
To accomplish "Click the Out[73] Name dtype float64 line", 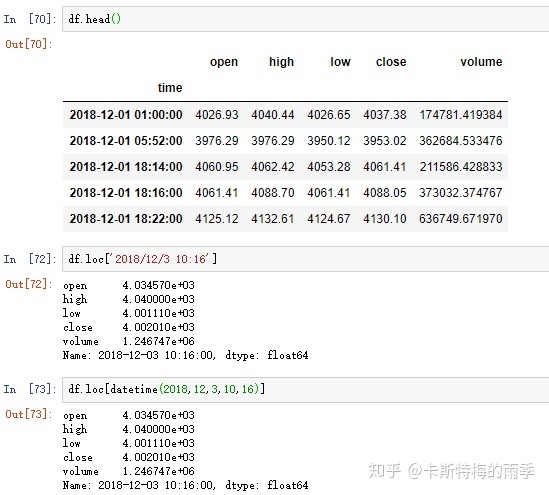I will pos(186,485).
